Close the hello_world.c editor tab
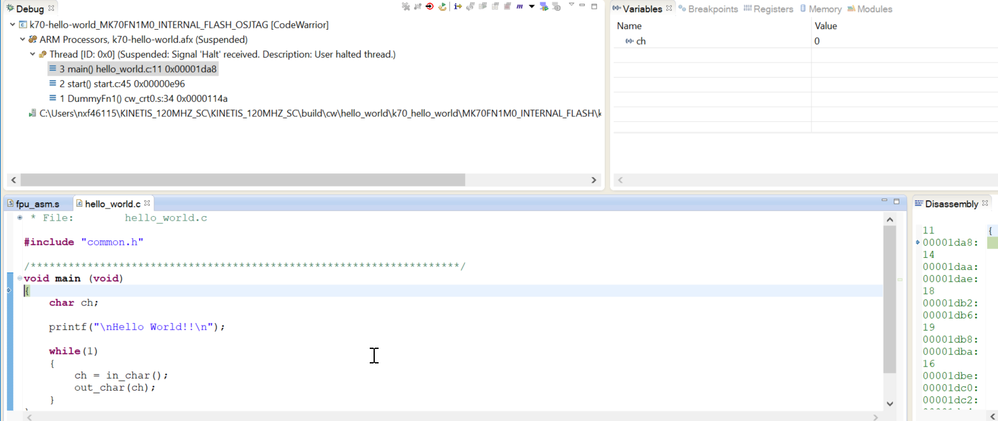 (147, 203)
